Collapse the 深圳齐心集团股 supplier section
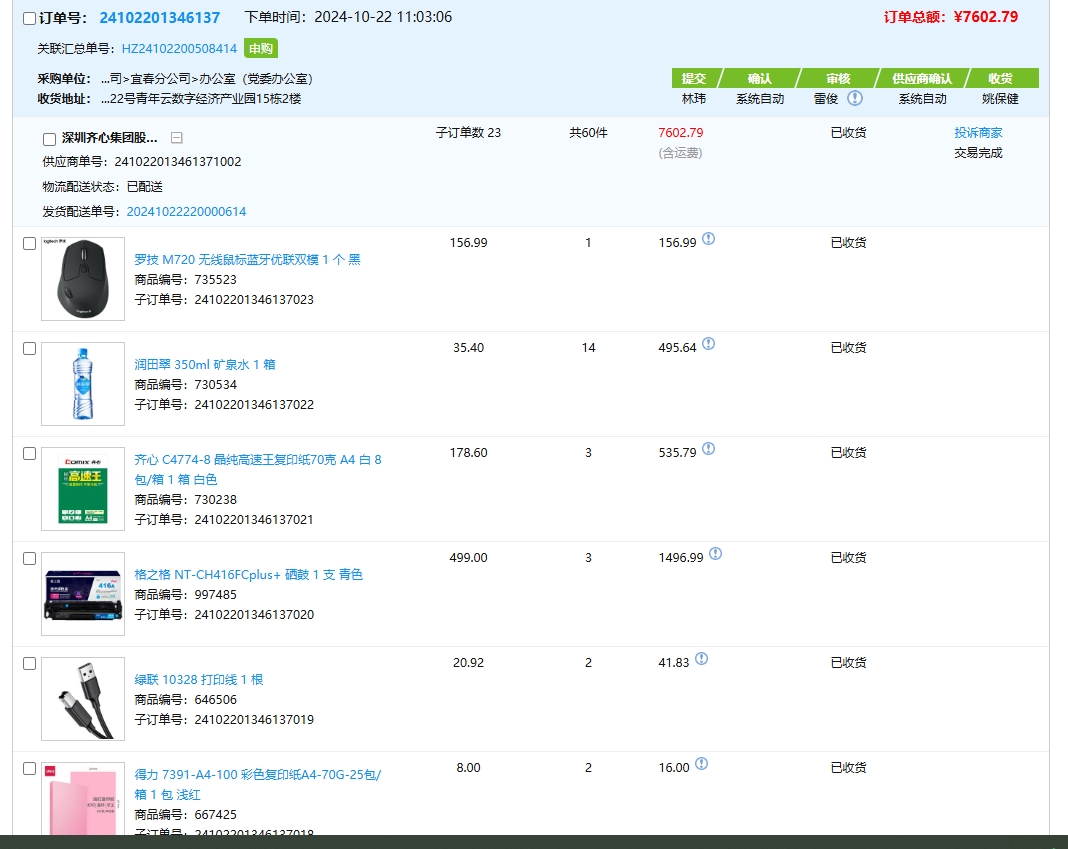 (176, 138)
